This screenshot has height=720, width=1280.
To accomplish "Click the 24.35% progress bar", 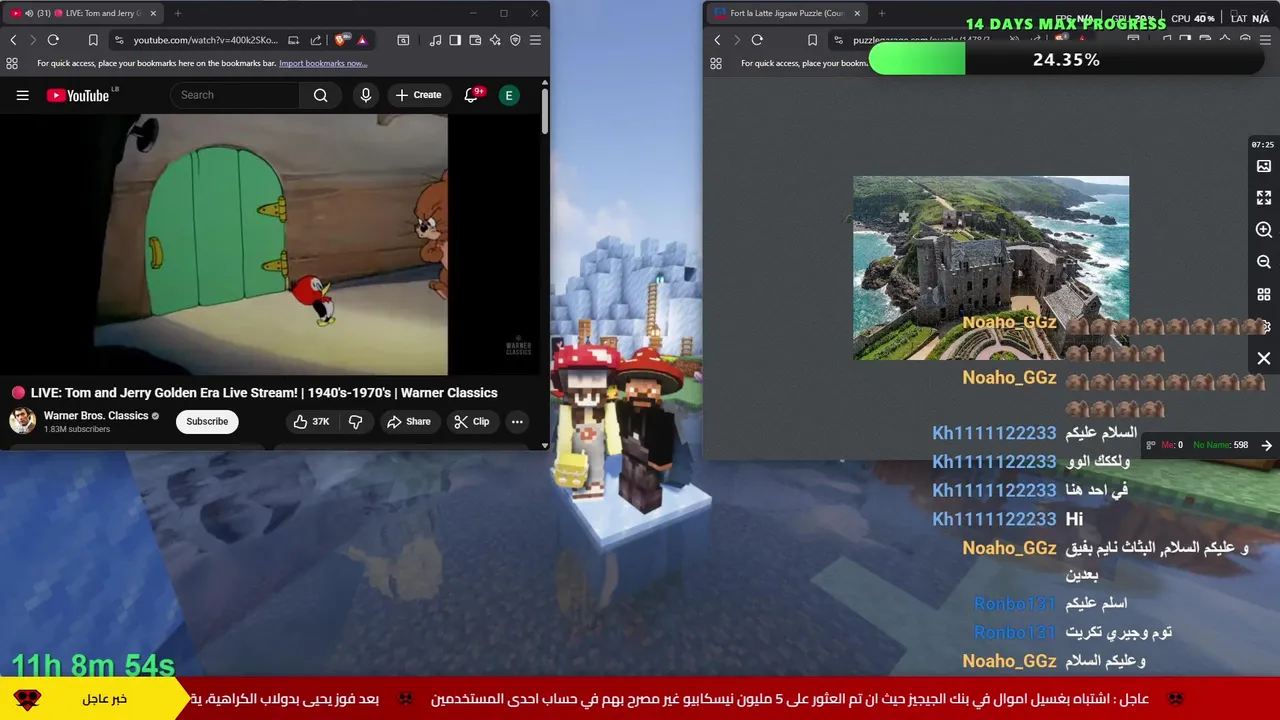I will pyautogui.click(x=1066, y=60).
